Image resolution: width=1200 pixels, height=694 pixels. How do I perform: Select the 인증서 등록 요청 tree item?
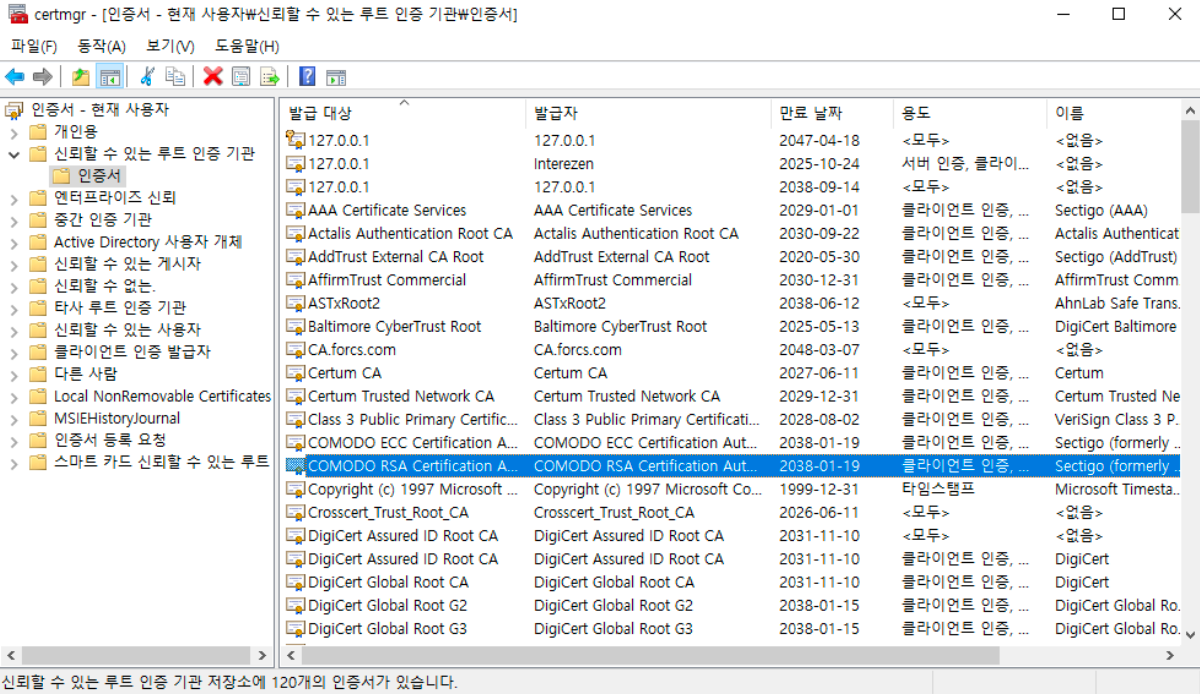(110, 439)
